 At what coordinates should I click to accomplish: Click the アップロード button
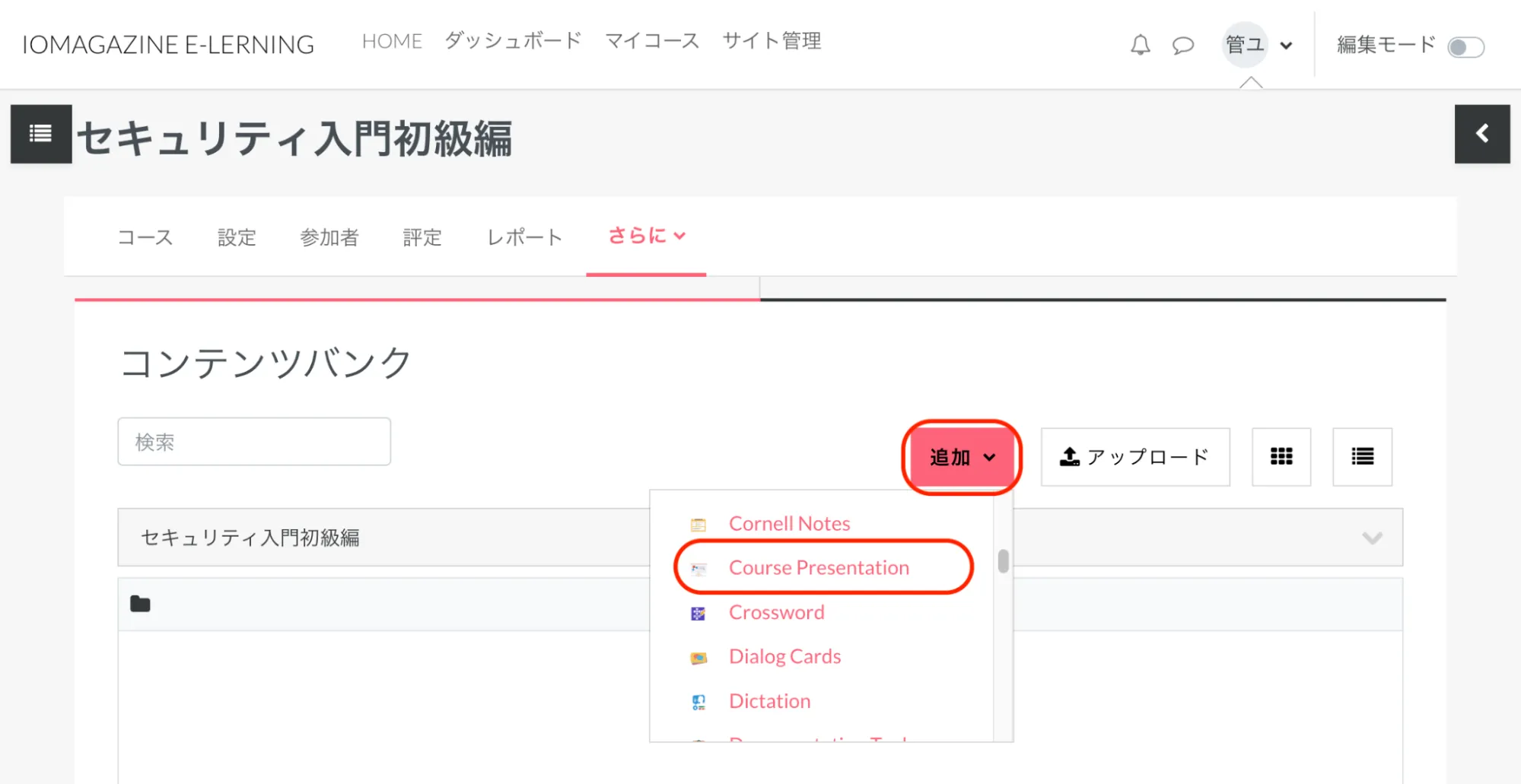click(1134, 457)
